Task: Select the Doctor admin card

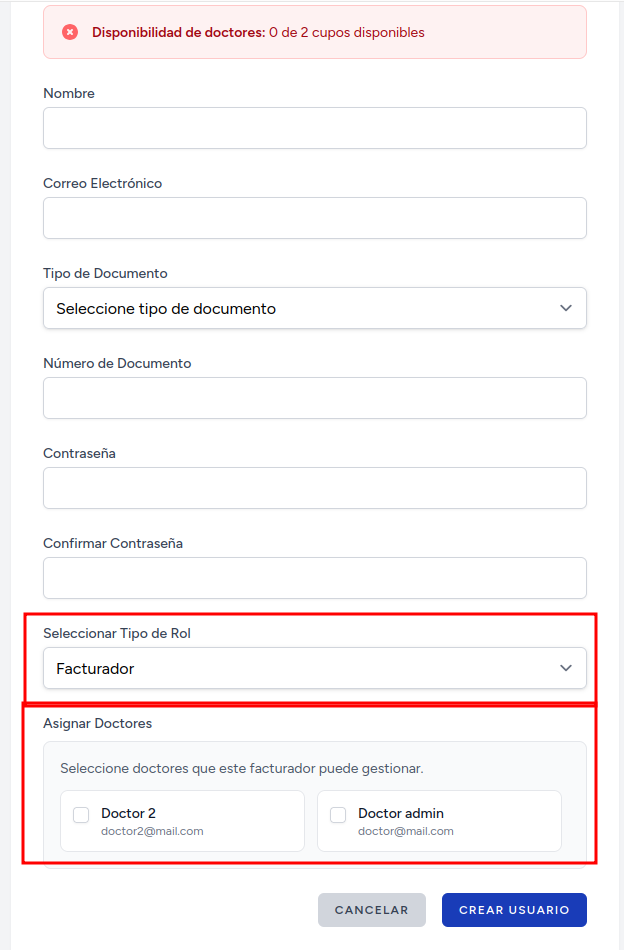Action: click(x=439, y=820)
